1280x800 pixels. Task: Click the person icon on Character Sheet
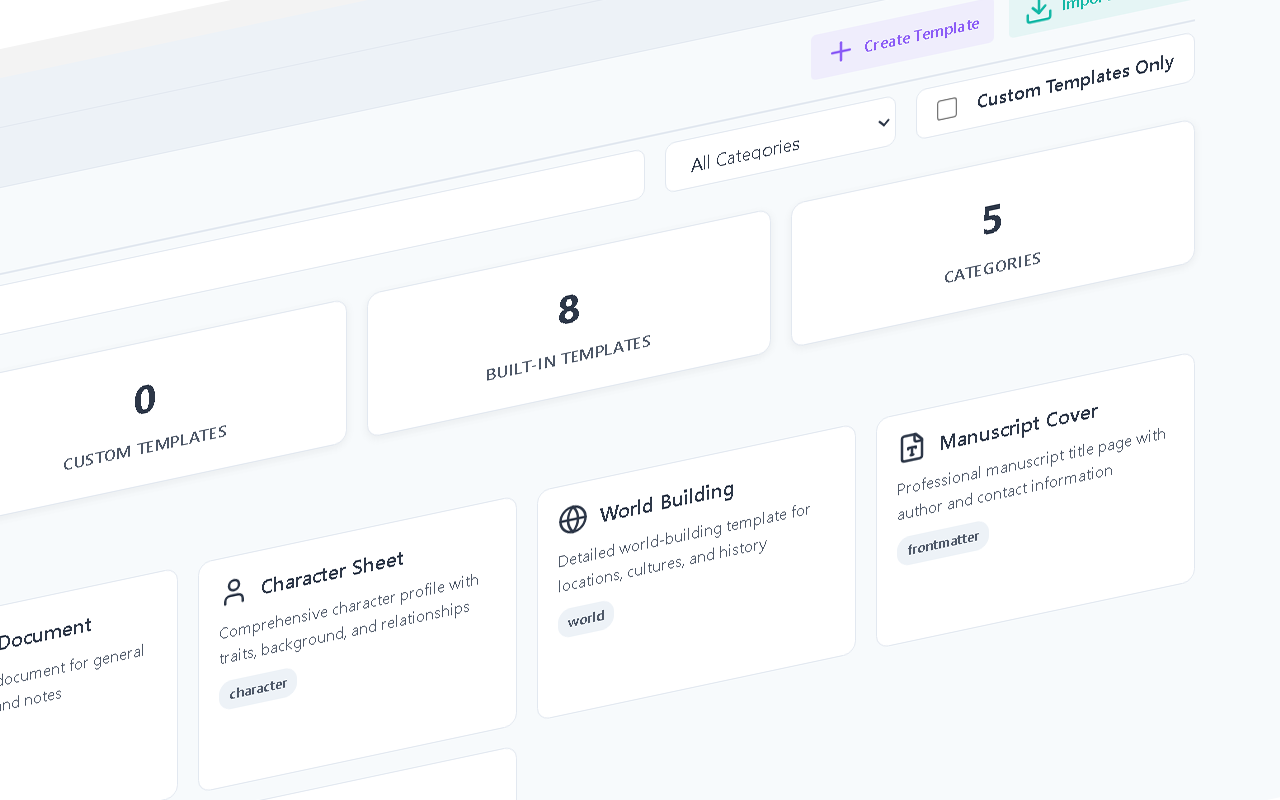pyautogui.click(x=234, y=592)
